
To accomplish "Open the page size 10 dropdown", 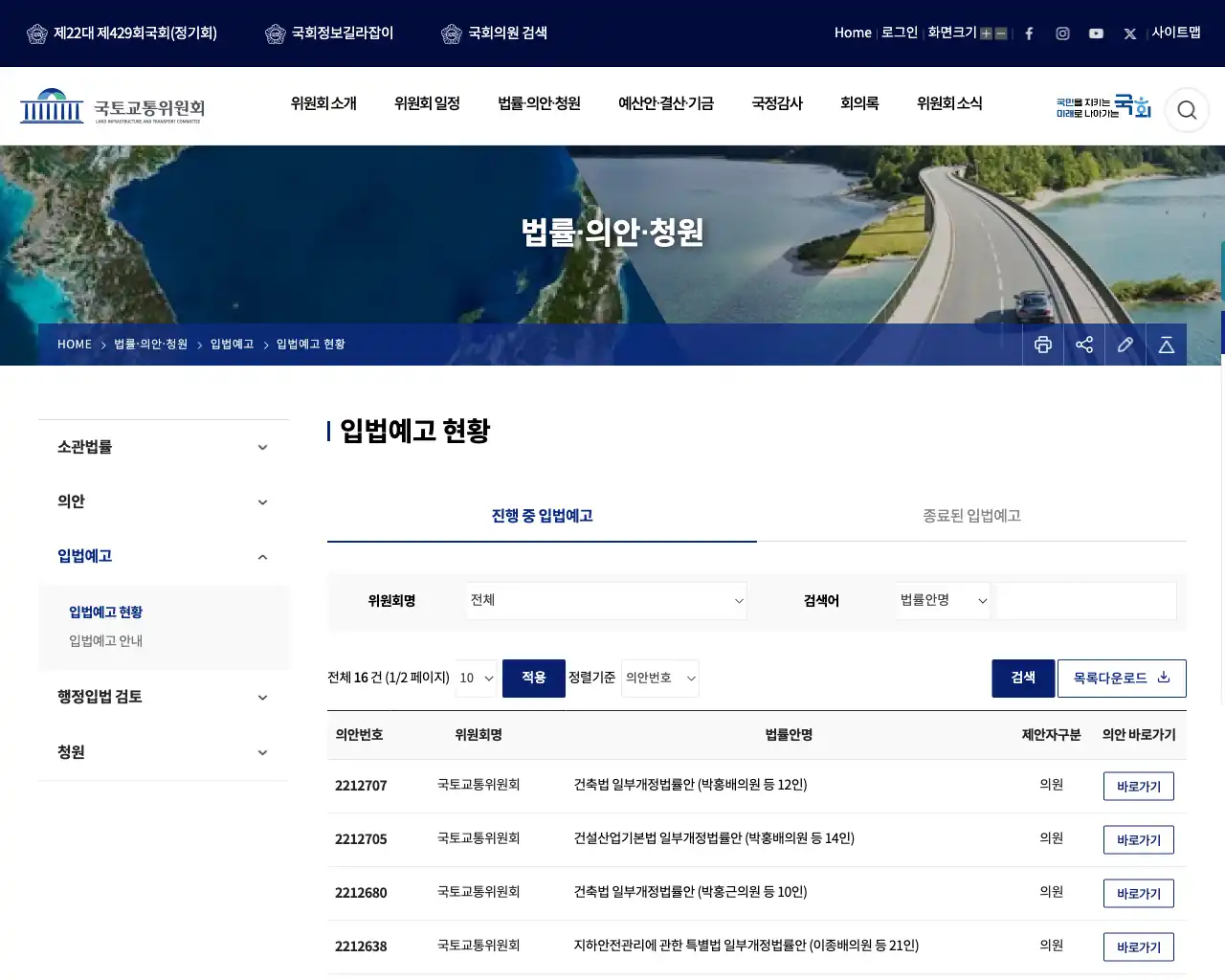I will (476, 679).
